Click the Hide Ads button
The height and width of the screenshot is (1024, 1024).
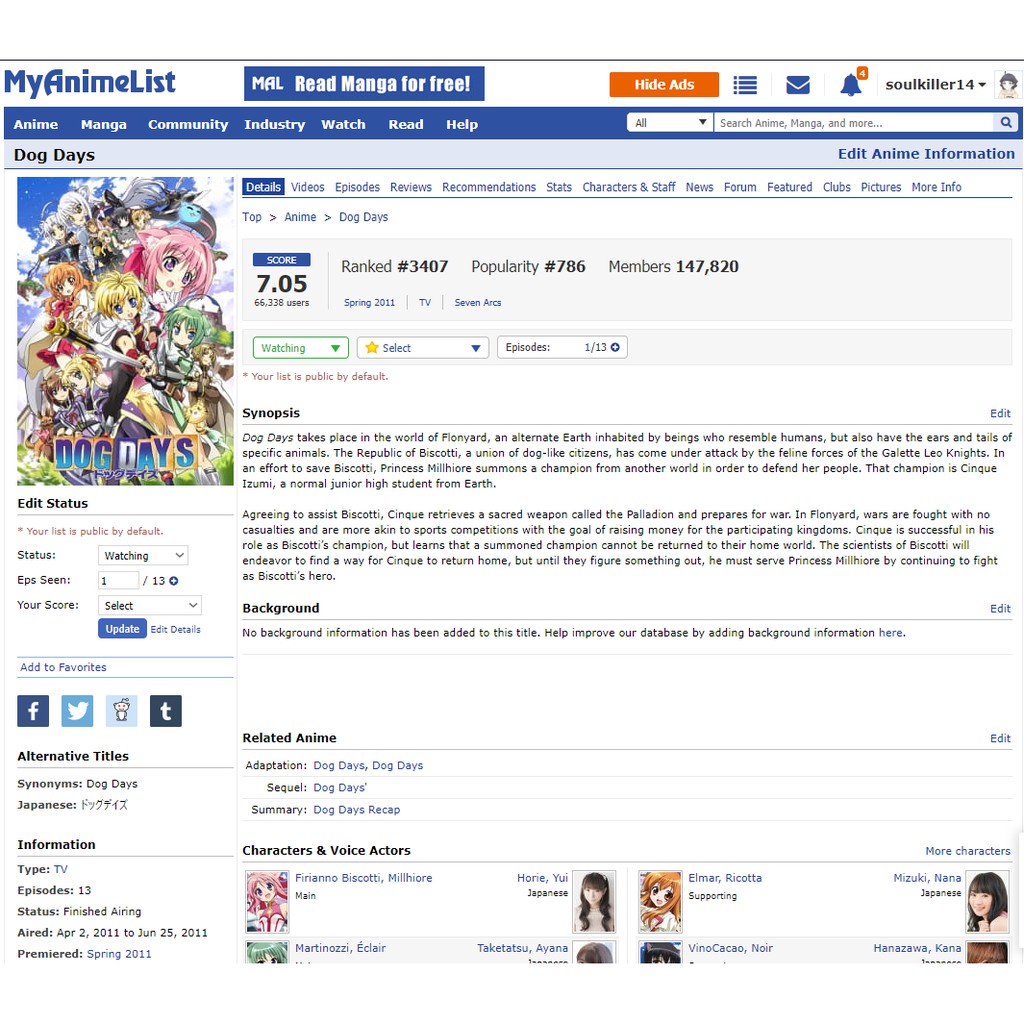pos(664,85)
